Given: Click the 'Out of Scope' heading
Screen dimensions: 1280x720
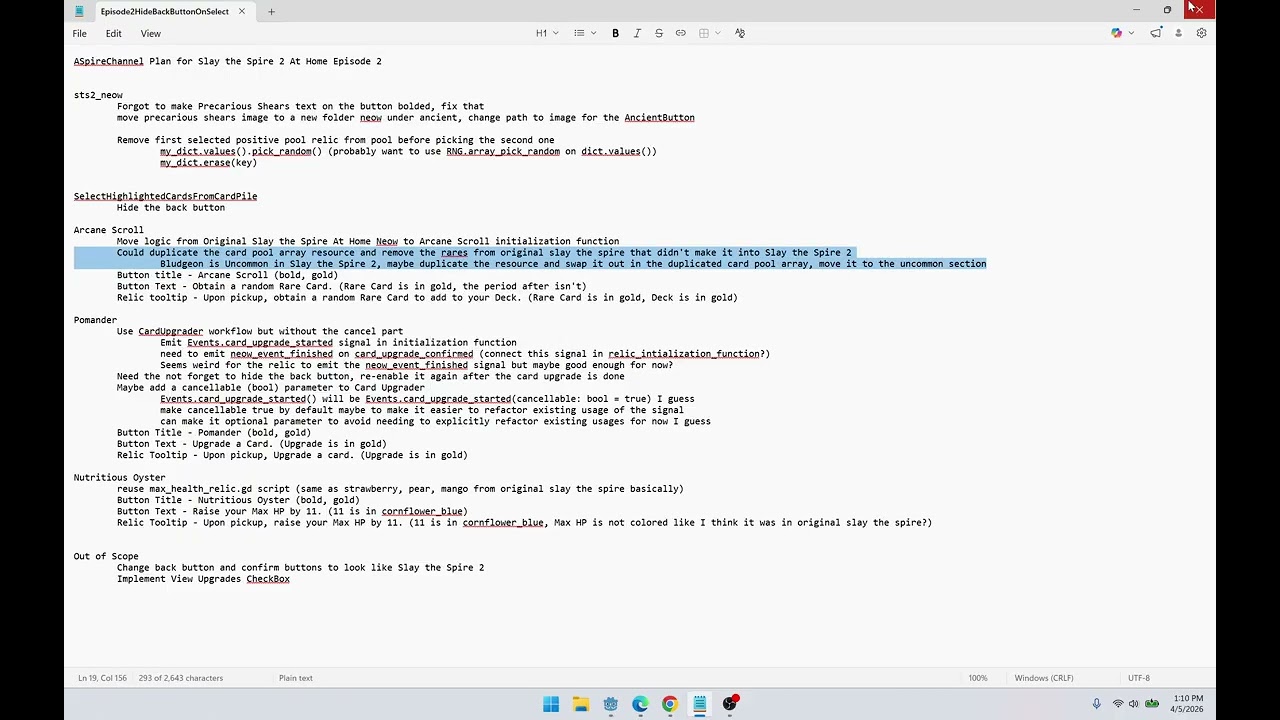Looking at the screenshot, I should click(106, 557).
